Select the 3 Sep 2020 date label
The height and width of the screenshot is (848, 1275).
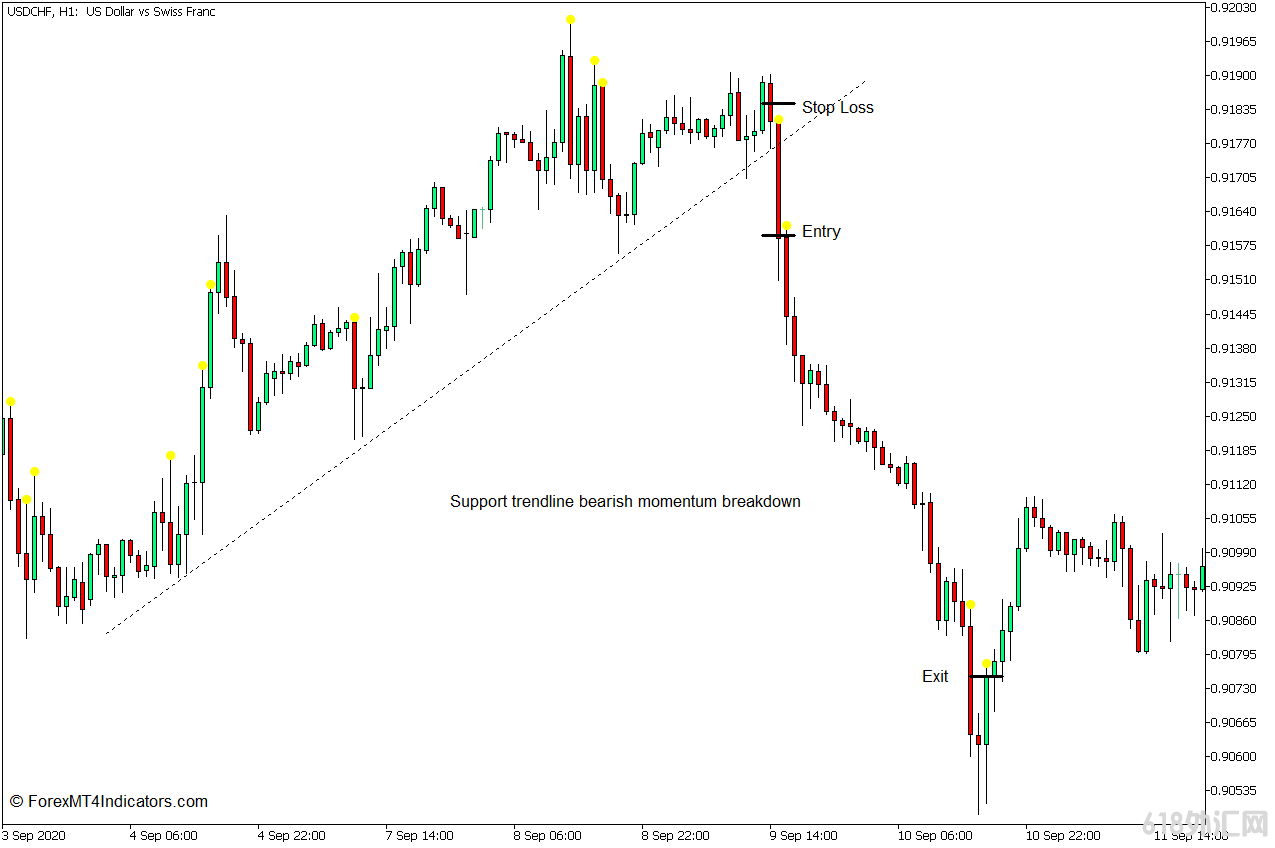34,836
